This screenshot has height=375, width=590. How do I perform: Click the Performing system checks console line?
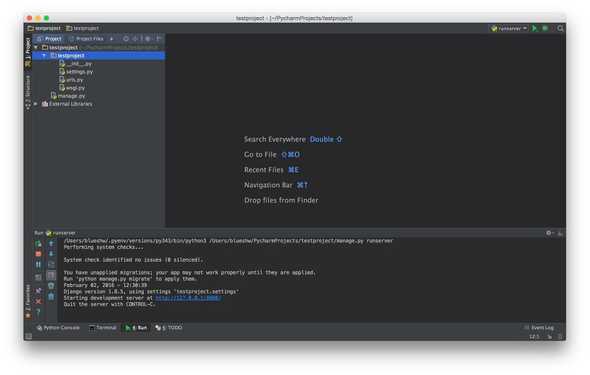pyautogui.click(x=103, y=247)
